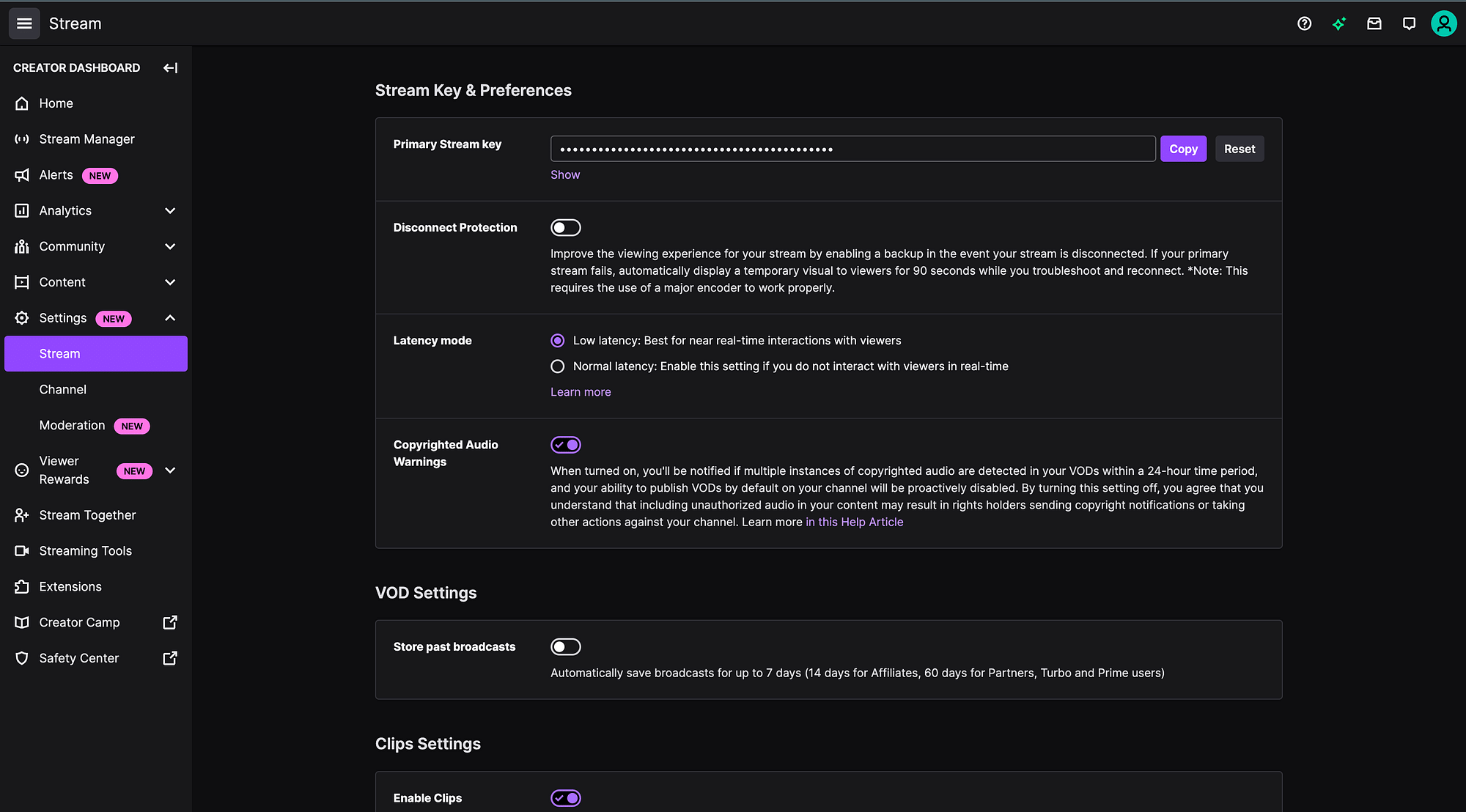The height and width of the screenshot is (812, 1466).
Task: Click Safety Center external link icon
Action: [x=170, y=658]
